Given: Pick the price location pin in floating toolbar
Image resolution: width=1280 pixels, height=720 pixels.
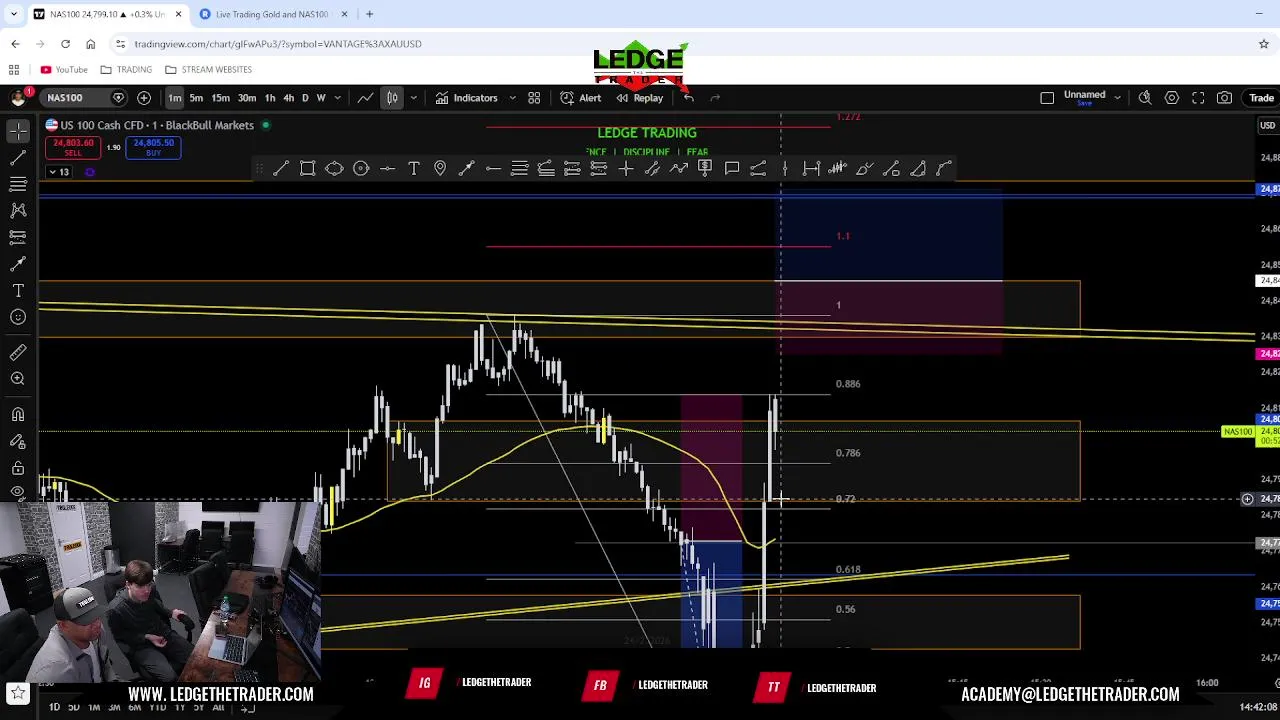Looking at the screenshot, I should point(440,168).
